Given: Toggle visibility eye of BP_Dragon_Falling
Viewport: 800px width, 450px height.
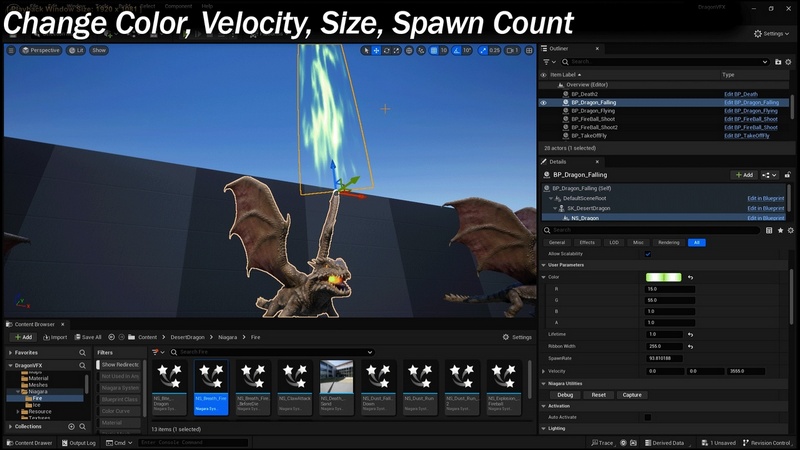Looking at the screenshot, I should (544, 102).
